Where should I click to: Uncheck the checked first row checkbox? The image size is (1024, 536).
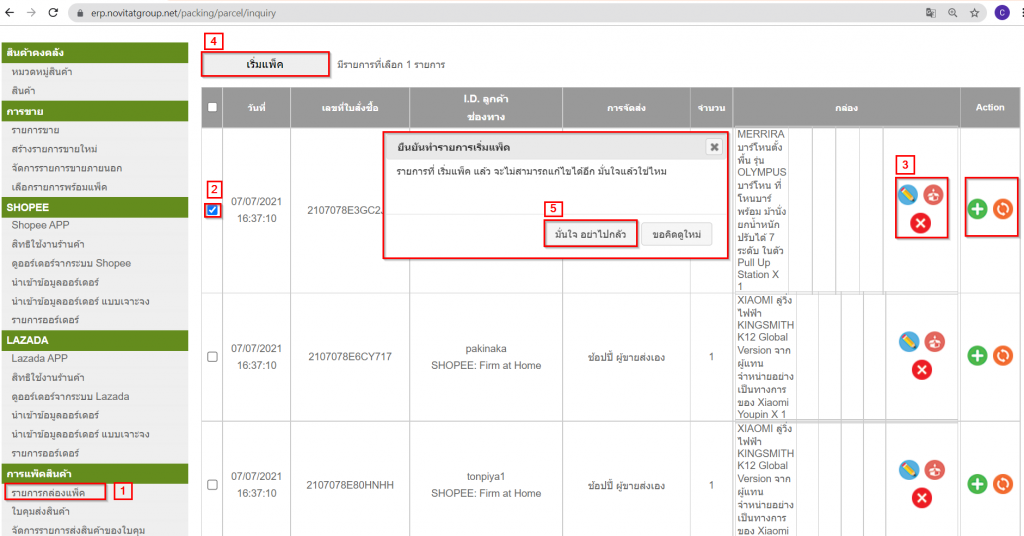(x=212, y=209)
